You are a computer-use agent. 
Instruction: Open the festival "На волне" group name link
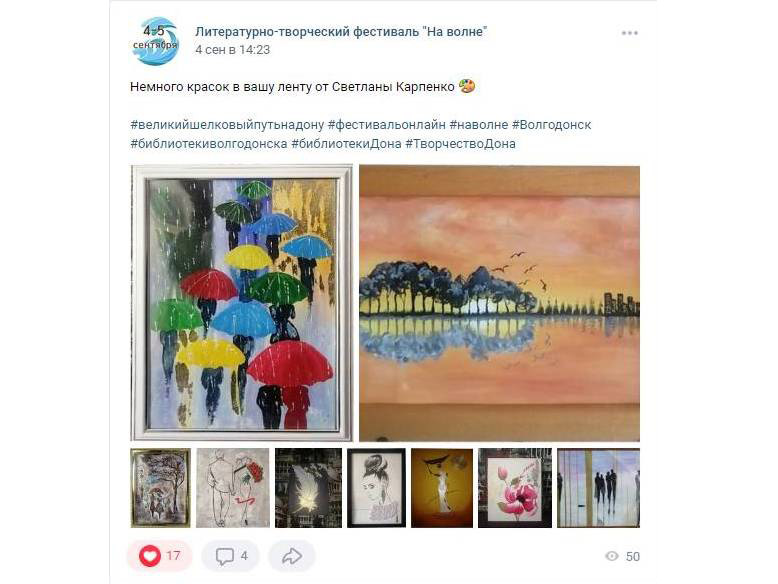(341, 31)
